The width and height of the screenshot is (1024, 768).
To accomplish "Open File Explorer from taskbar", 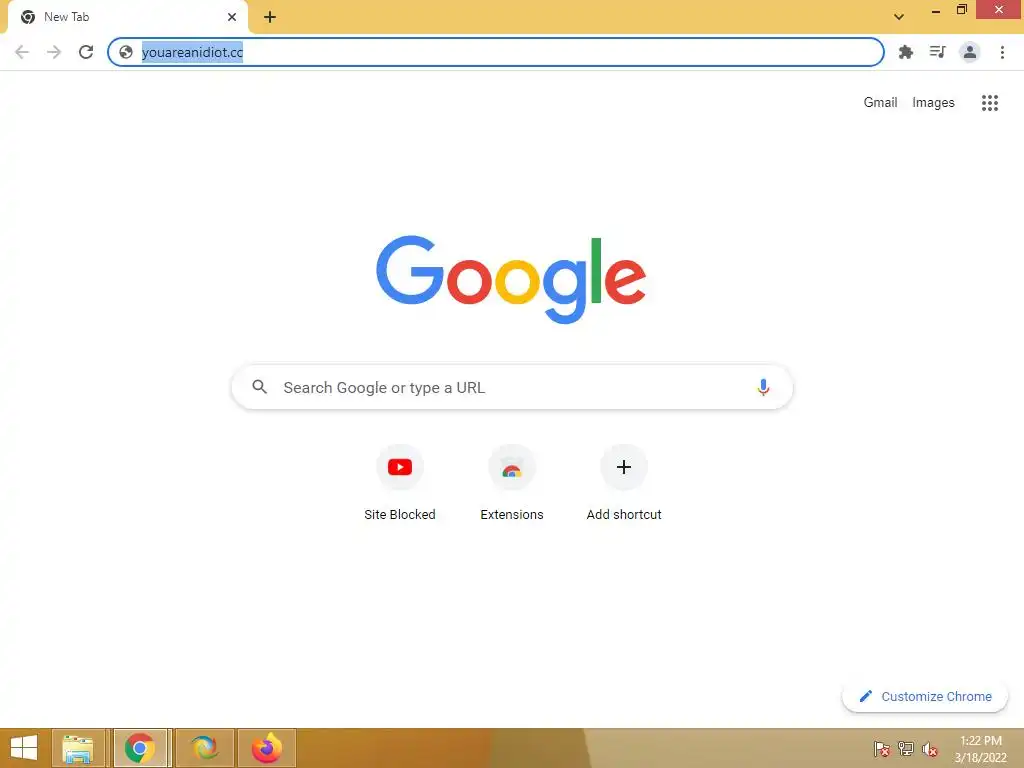I will [78, 748].
